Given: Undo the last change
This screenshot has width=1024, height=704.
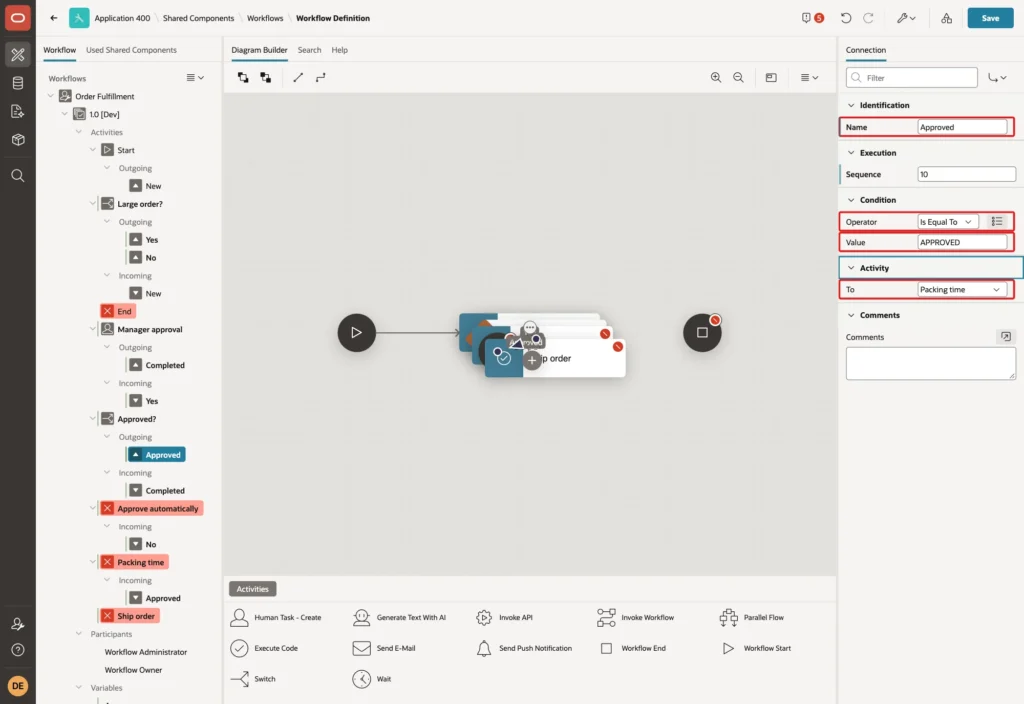Looking at the screenshot, I should tap(846, 18).
